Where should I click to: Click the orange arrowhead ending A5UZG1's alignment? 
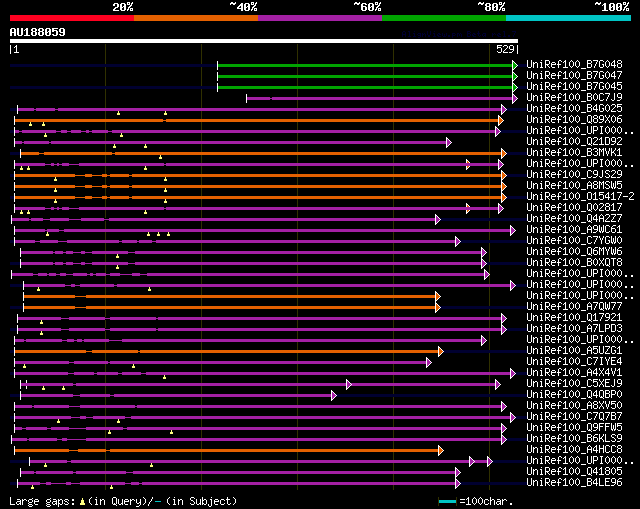[441, 351]
